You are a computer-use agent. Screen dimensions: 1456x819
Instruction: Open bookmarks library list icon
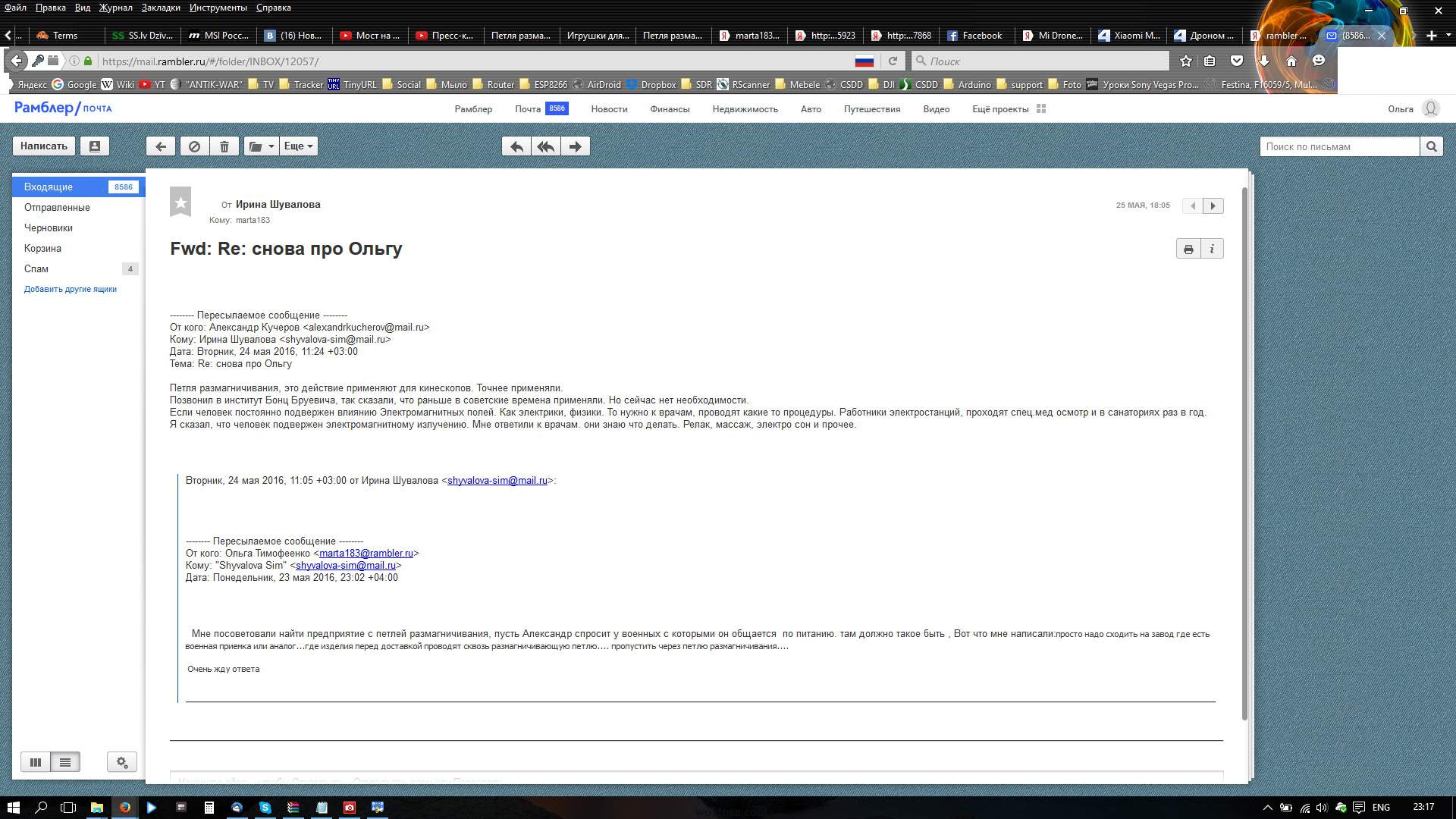[x=1210, y=61]
